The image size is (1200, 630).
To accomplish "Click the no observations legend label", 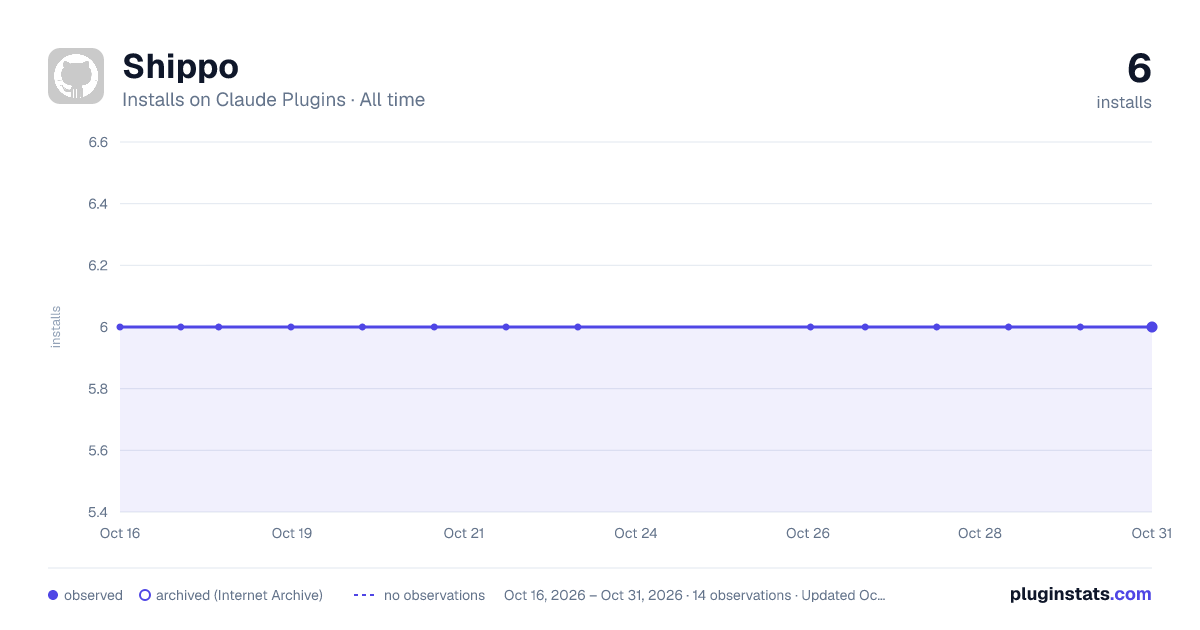I will pyautogui.click(x=434, y=595).
